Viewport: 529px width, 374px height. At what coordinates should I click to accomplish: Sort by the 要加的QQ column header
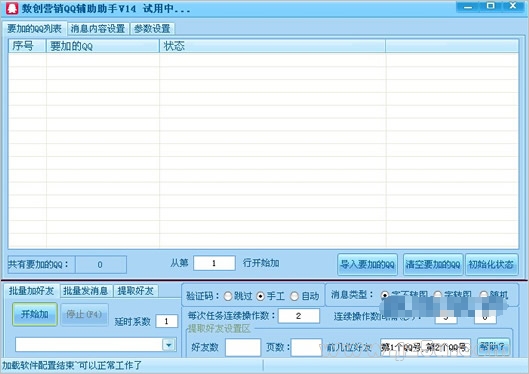[103, 46]
